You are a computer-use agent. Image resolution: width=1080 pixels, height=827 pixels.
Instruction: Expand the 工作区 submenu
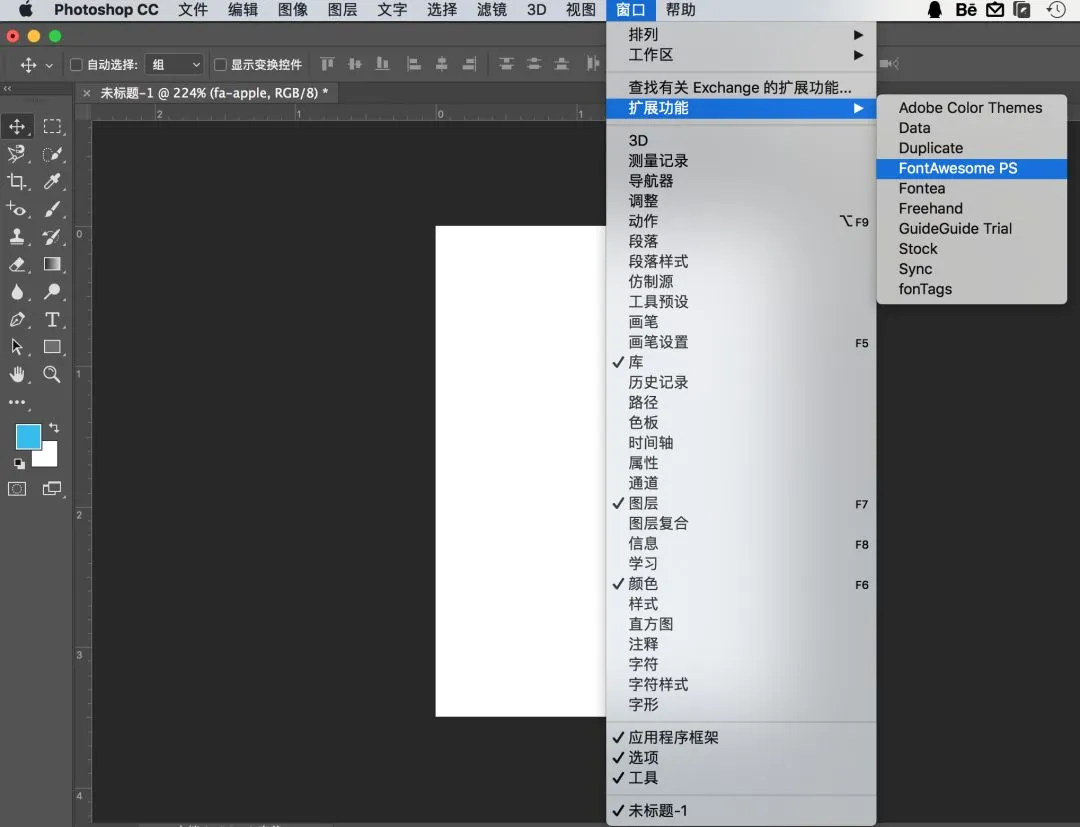pos(741,54)
